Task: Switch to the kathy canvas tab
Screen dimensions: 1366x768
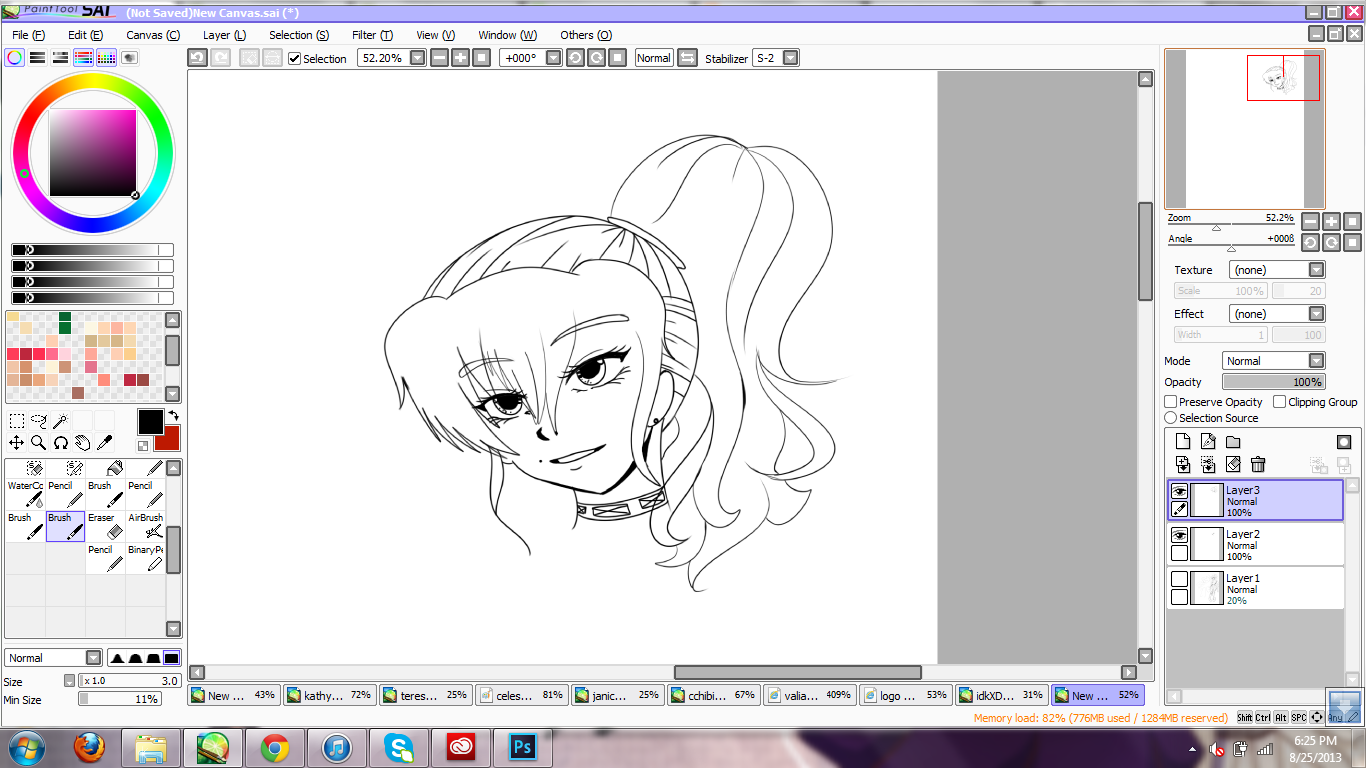Action: (x=330, y=695)
